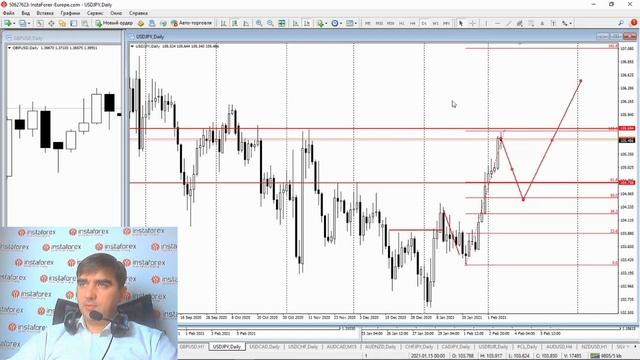Click the zoom out chart icon
The image size is (640, 360).
tap(270, 23)
